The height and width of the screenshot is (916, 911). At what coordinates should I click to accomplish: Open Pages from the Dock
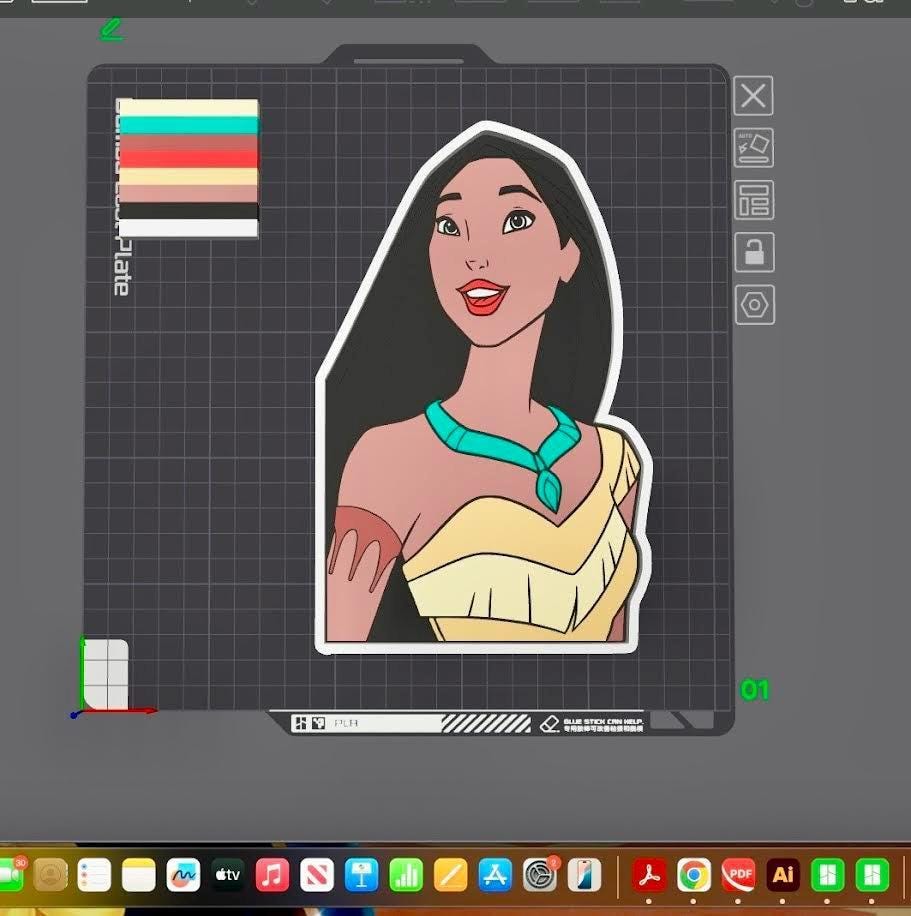click(x=451, y=875)
